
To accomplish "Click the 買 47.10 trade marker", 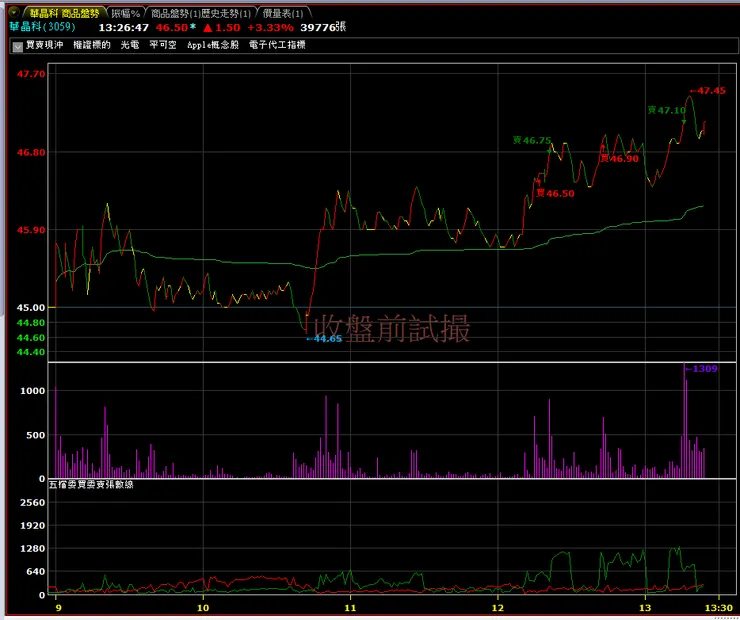I will [x=666, y=110].
